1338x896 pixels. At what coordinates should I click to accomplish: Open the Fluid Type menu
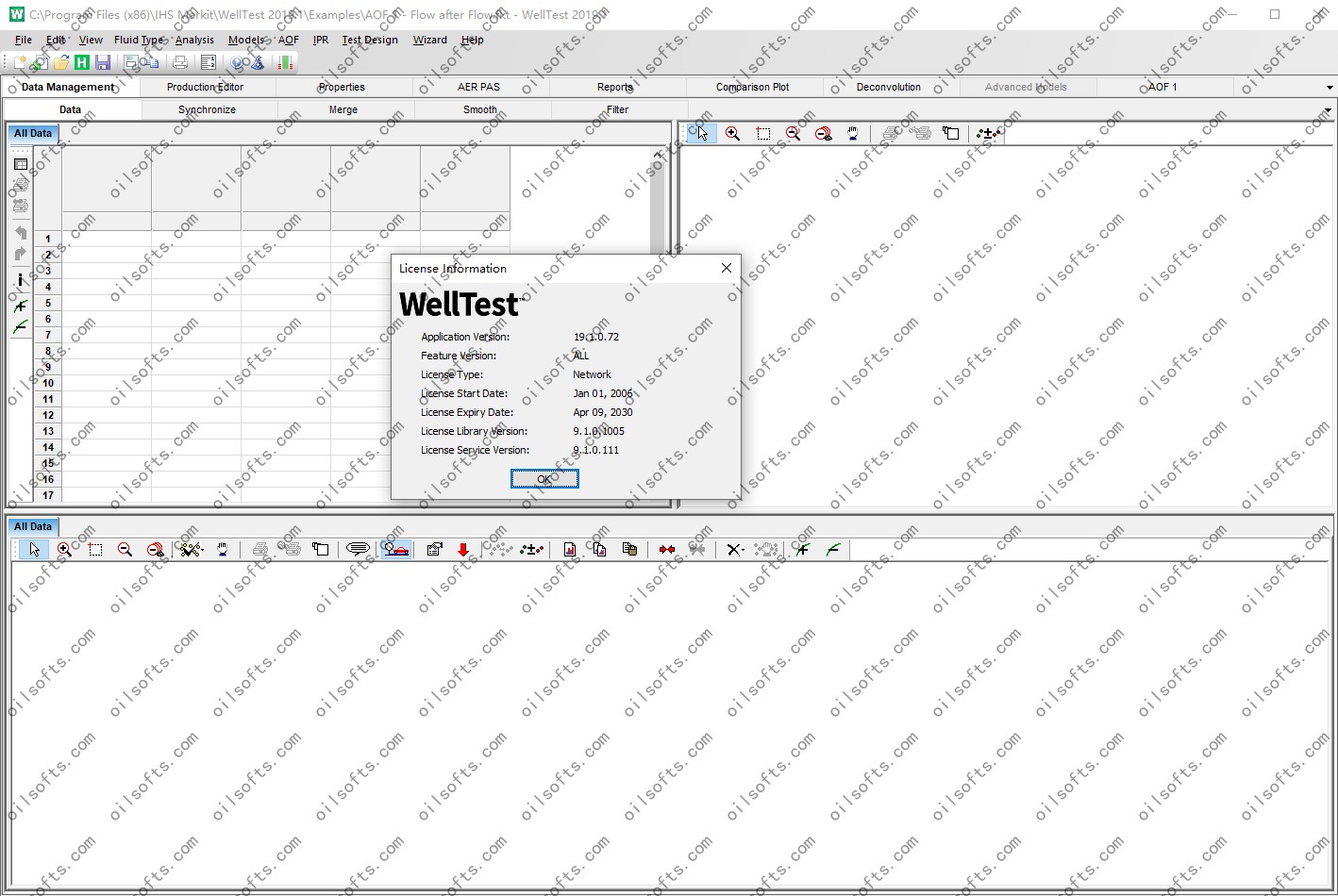pyautogui.click(x=139, y=40)
